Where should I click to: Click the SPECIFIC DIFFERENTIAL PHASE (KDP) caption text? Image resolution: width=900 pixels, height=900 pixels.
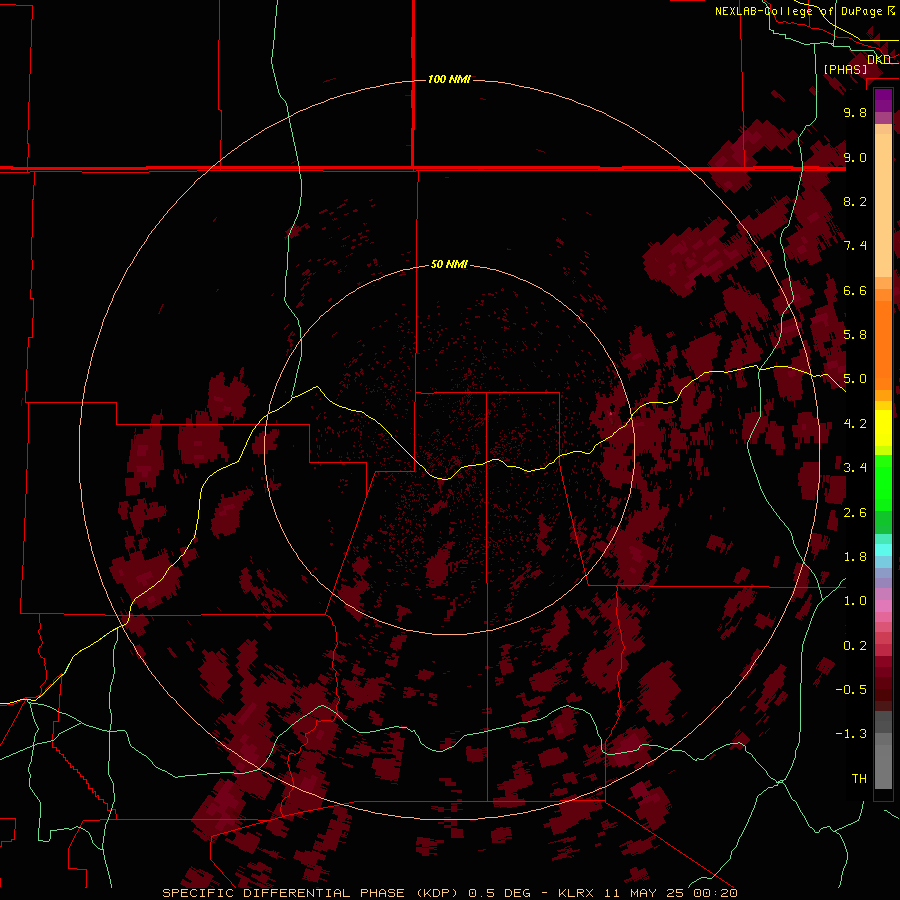tap(311, 893)
